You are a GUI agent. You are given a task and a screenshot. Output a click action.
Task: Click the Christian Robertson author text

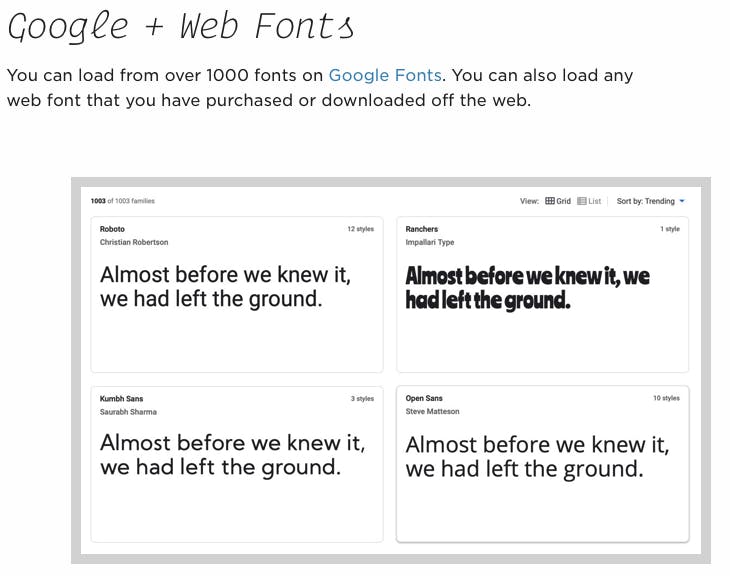point(134,242)
